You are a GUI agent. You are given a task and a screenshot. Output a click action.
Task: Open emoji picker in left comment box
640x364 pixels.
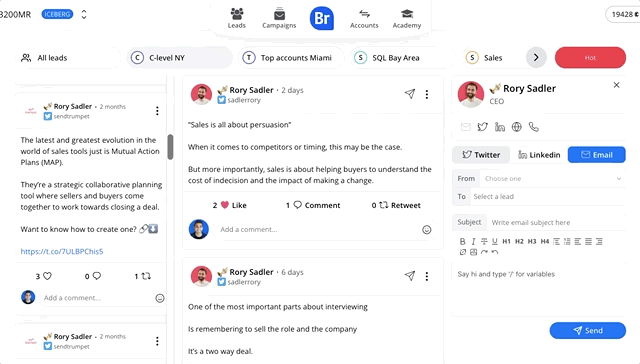(x=160, y=298)
